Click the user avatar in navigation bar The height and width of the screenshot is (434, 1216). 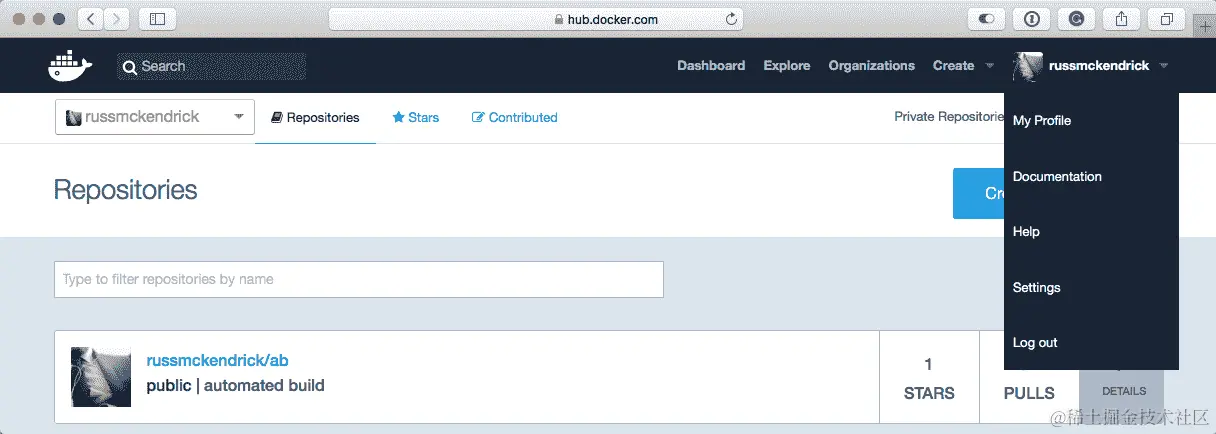point(1028,66)
